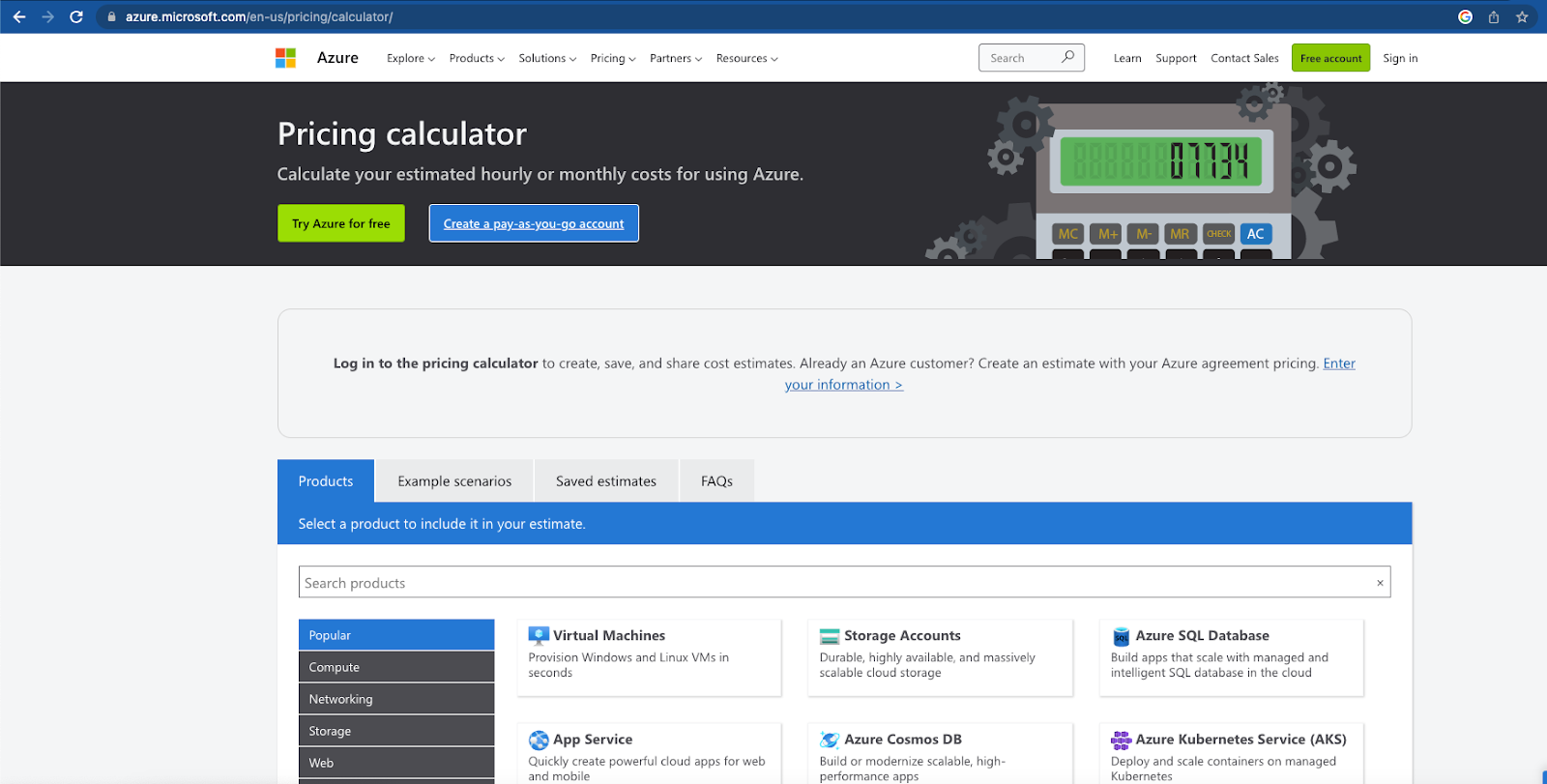This screenshot has width=1547, height=784.
Task: Focus the Search products input field
Action: coord(832,583)
